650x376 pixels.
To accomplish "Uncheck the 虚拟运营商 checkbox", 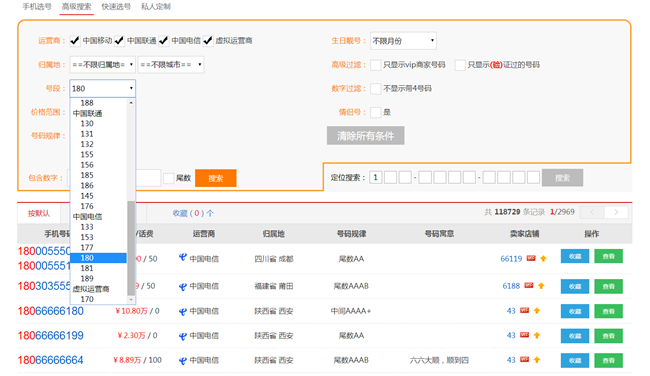I will pyautogui.click(x=208, y=41).
